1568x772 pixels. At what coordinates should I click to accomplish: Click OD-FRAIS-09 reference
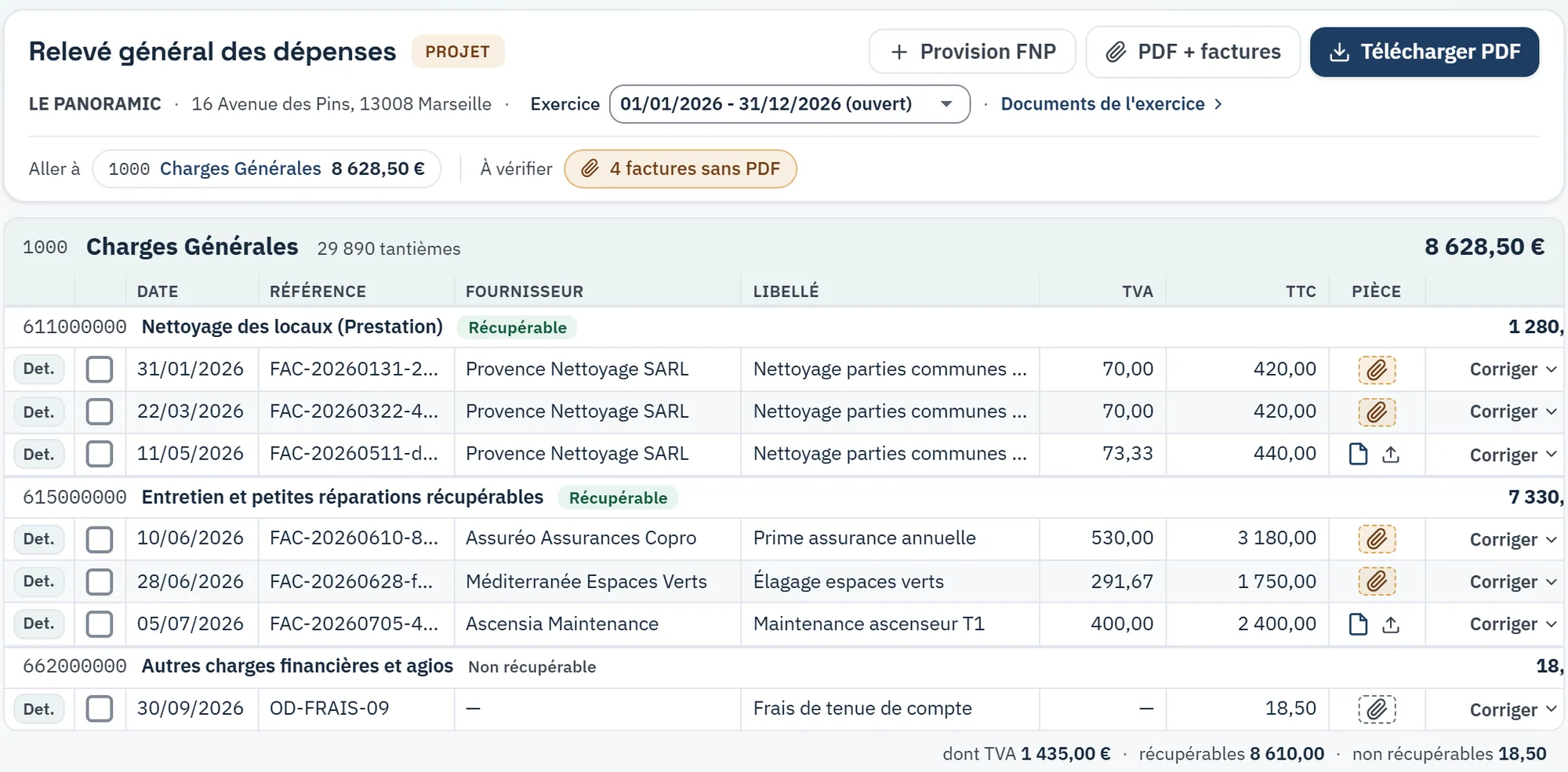(x=329, y=709)
